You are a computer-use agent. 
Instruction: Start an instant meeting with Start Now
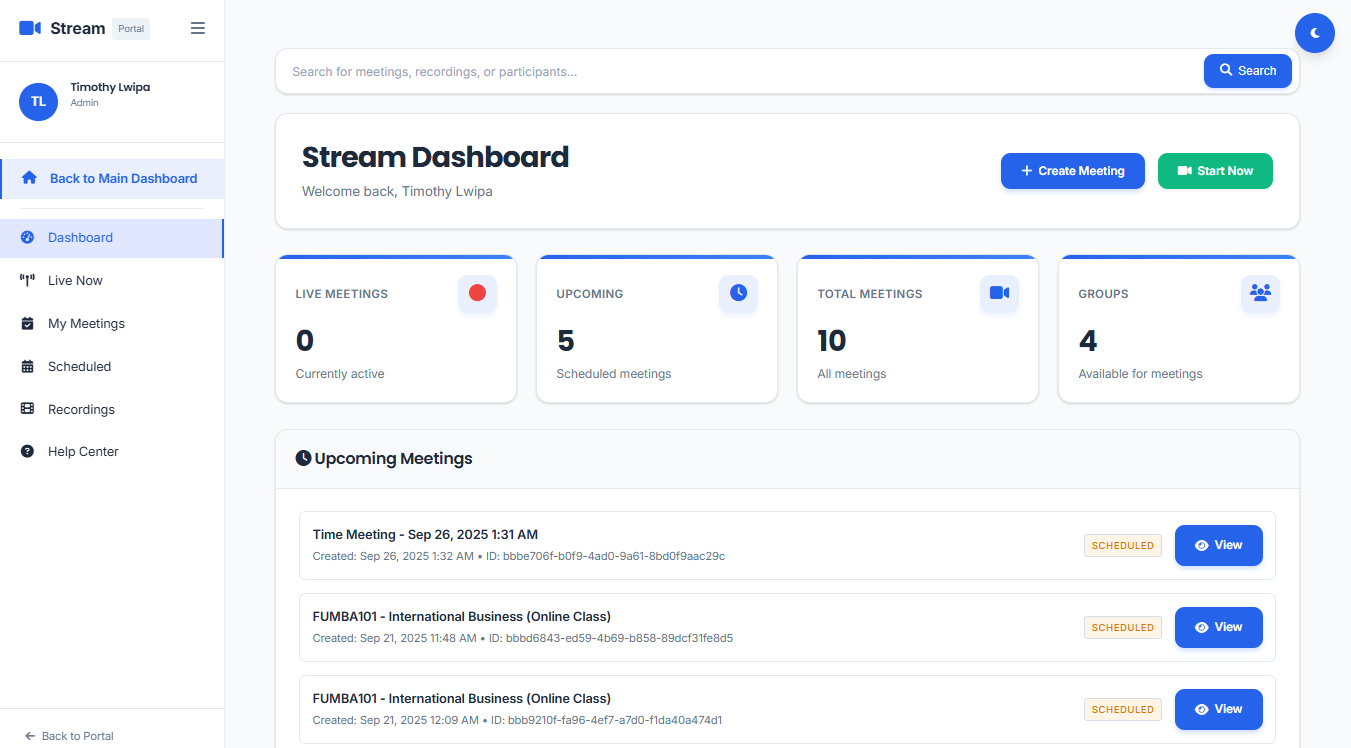pos(1214,171)
